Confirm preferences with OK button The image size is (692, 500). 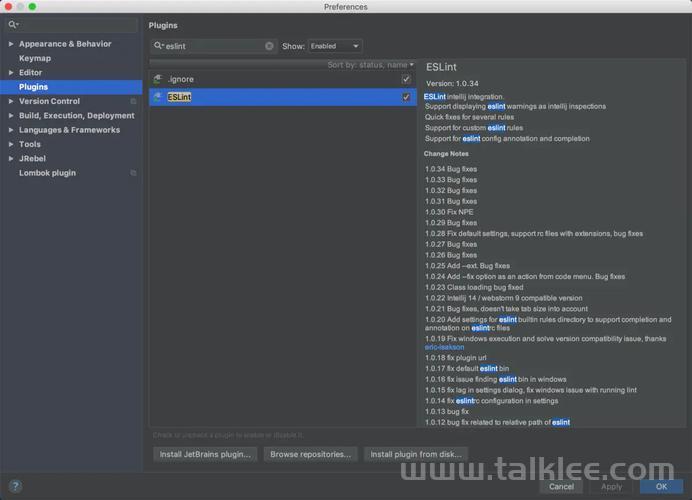661,486
